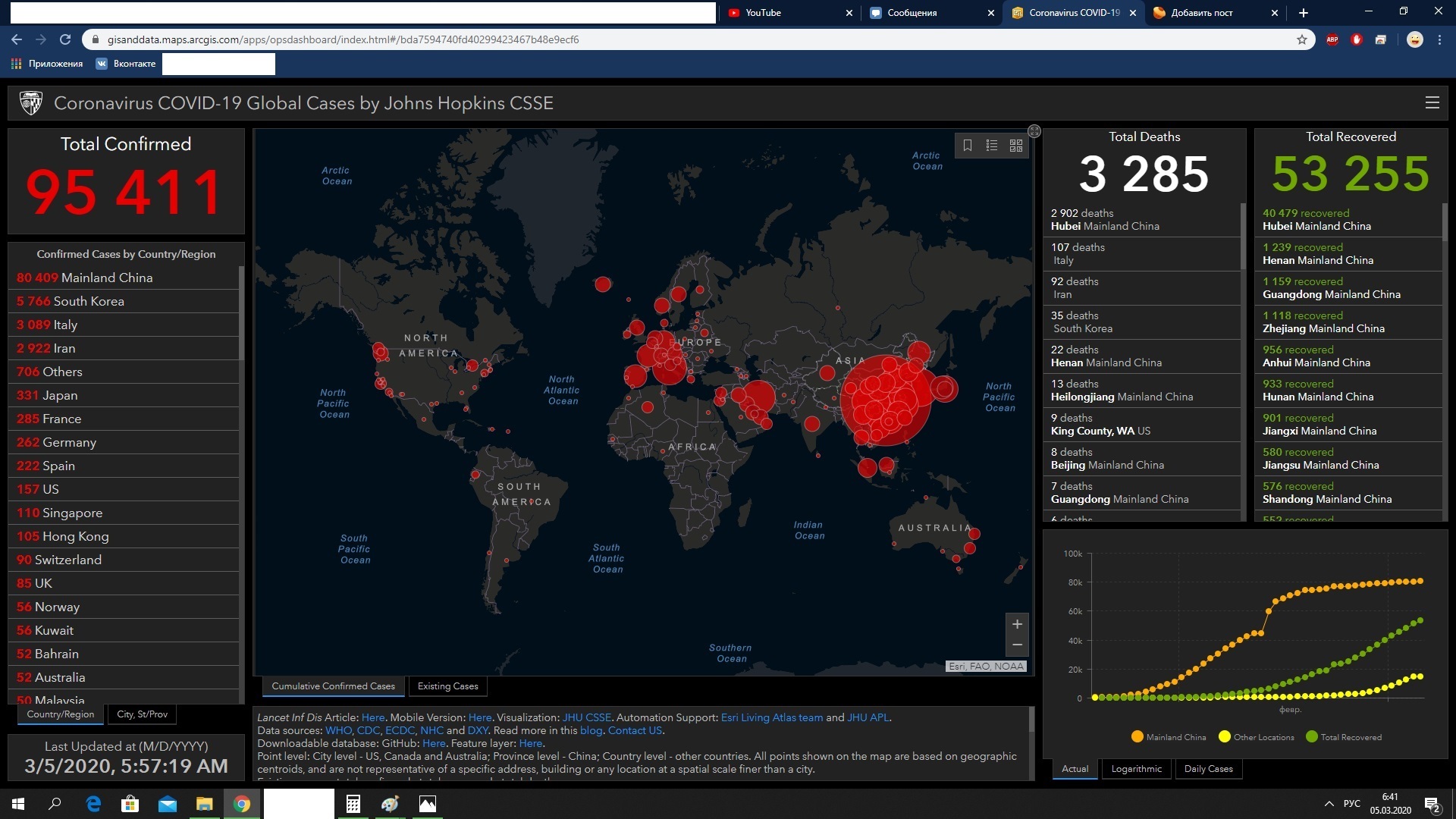Open a new browser tab

pos(1304,13)
